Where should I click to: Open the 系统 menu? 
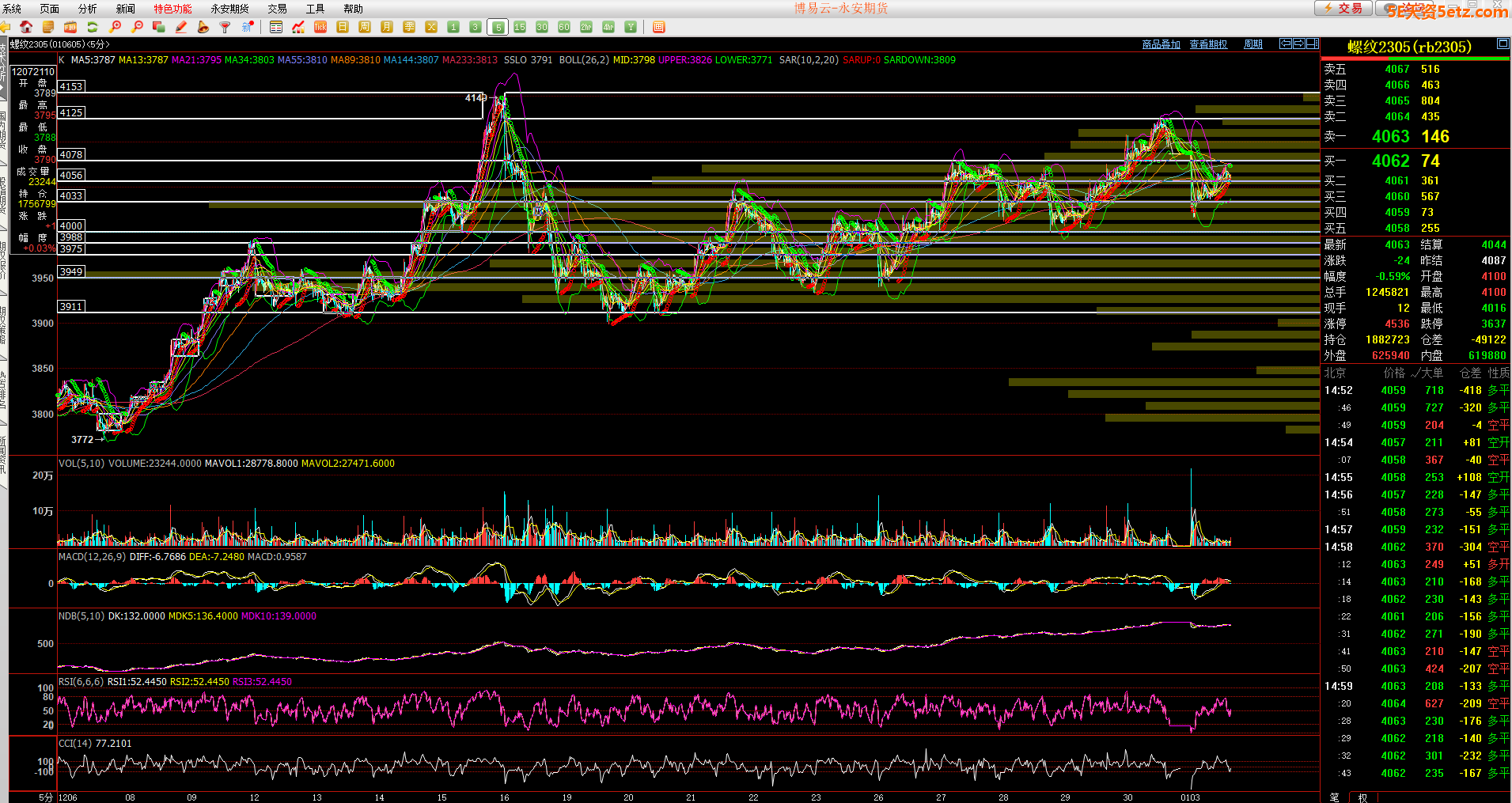12,9
